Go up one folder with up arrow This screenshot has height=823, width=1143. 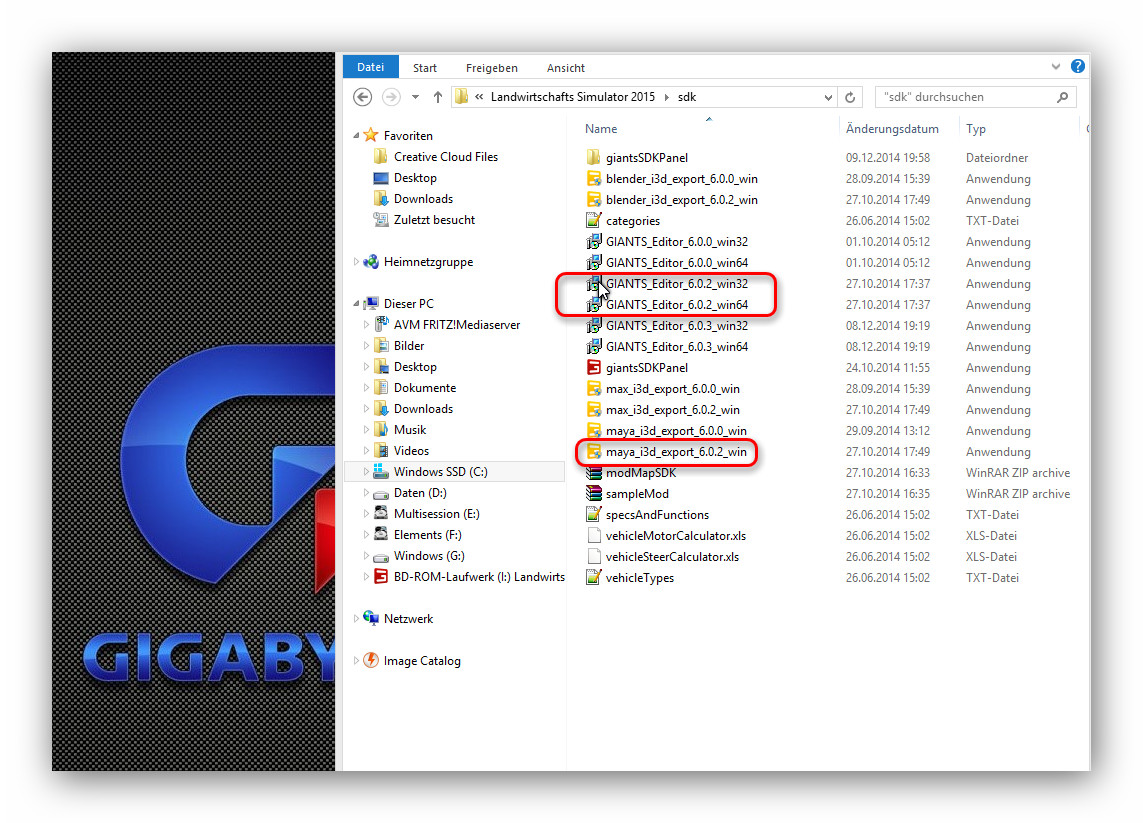(x=437, y=97)
